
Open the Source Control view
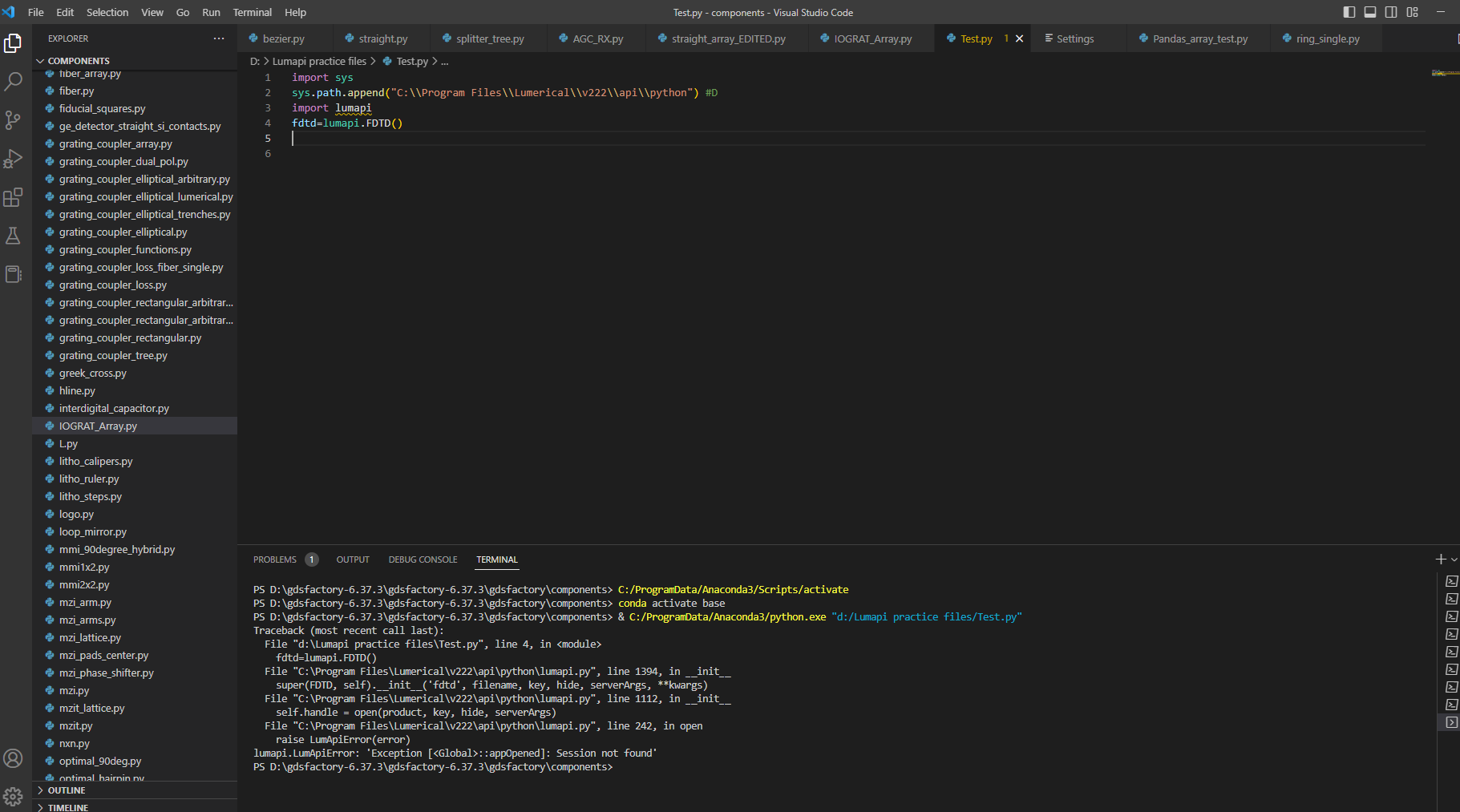point(13,120)
